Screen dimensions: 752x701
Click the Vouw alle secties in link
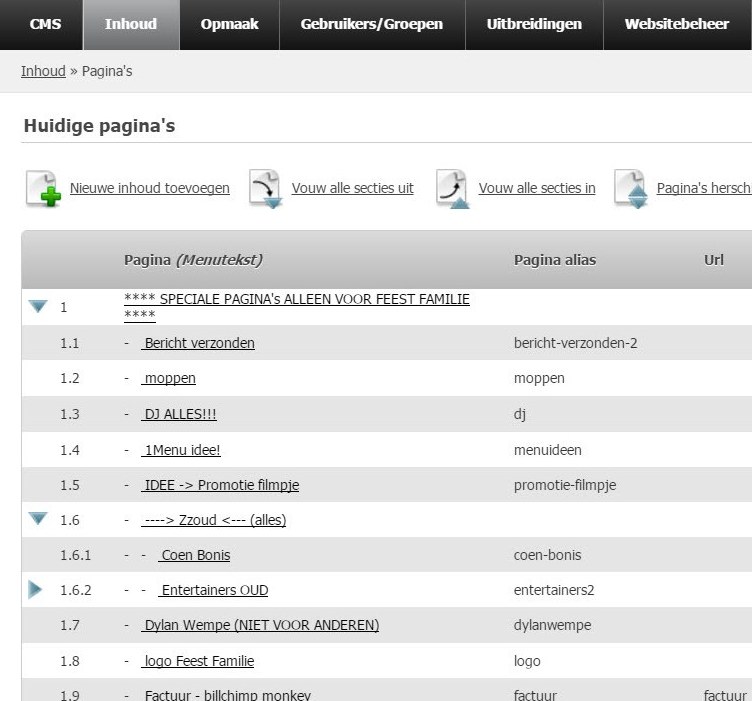pyautogui.click(x=537, y=188)
